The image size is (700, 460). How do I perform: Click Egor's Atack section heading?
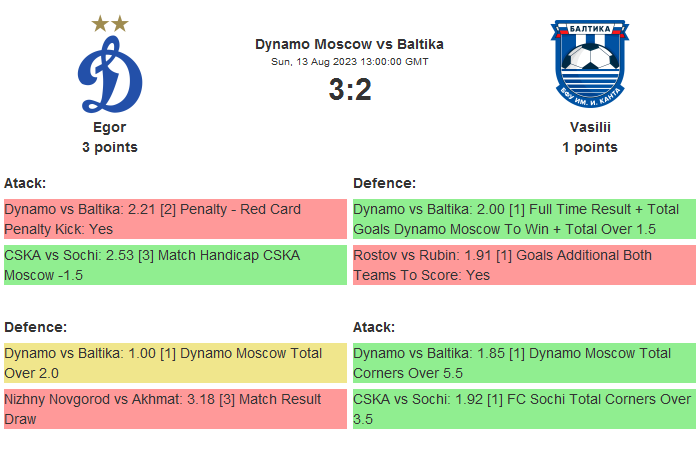25,183
